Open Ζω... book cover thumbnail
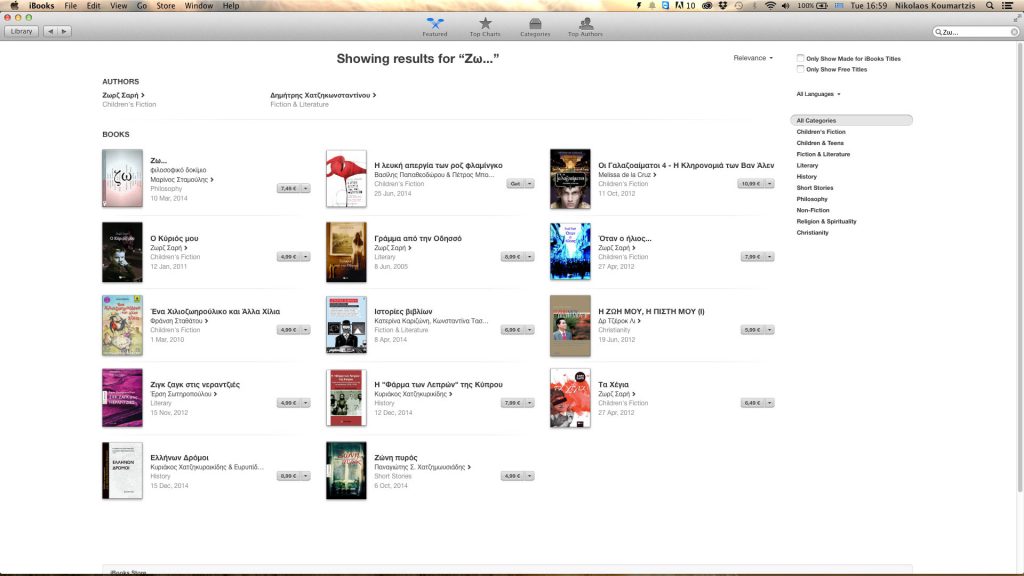This screenshot has height=576, width=1024. pos(122,178)
